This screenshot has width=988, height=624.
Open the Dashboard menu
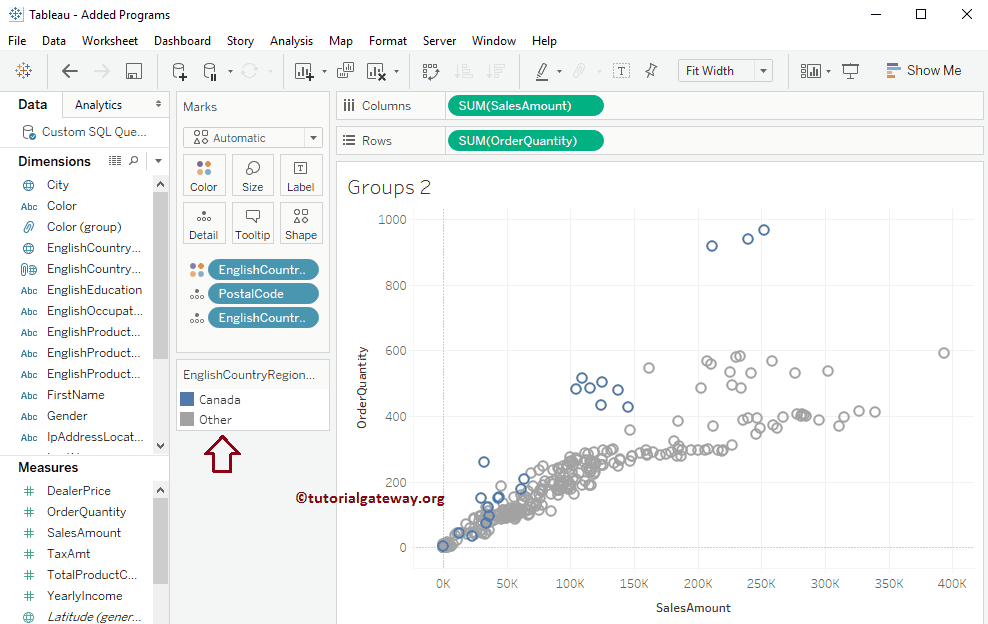click(182, 41)
